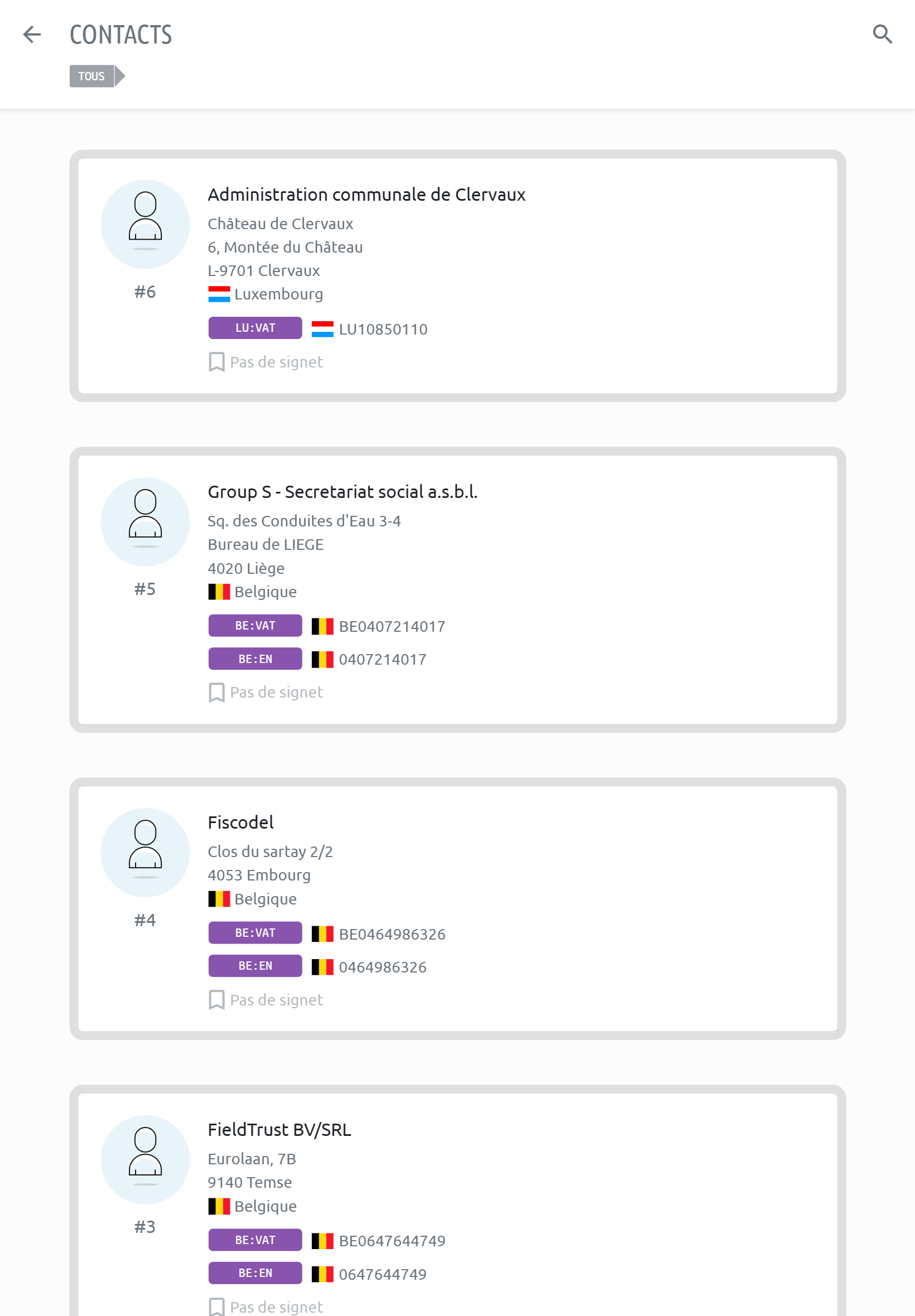Image resolution: width=915 pixels, height=1316 pixels.
Task: Toggle the Fiscodel bookmark icon
Action: [216, 1000]
